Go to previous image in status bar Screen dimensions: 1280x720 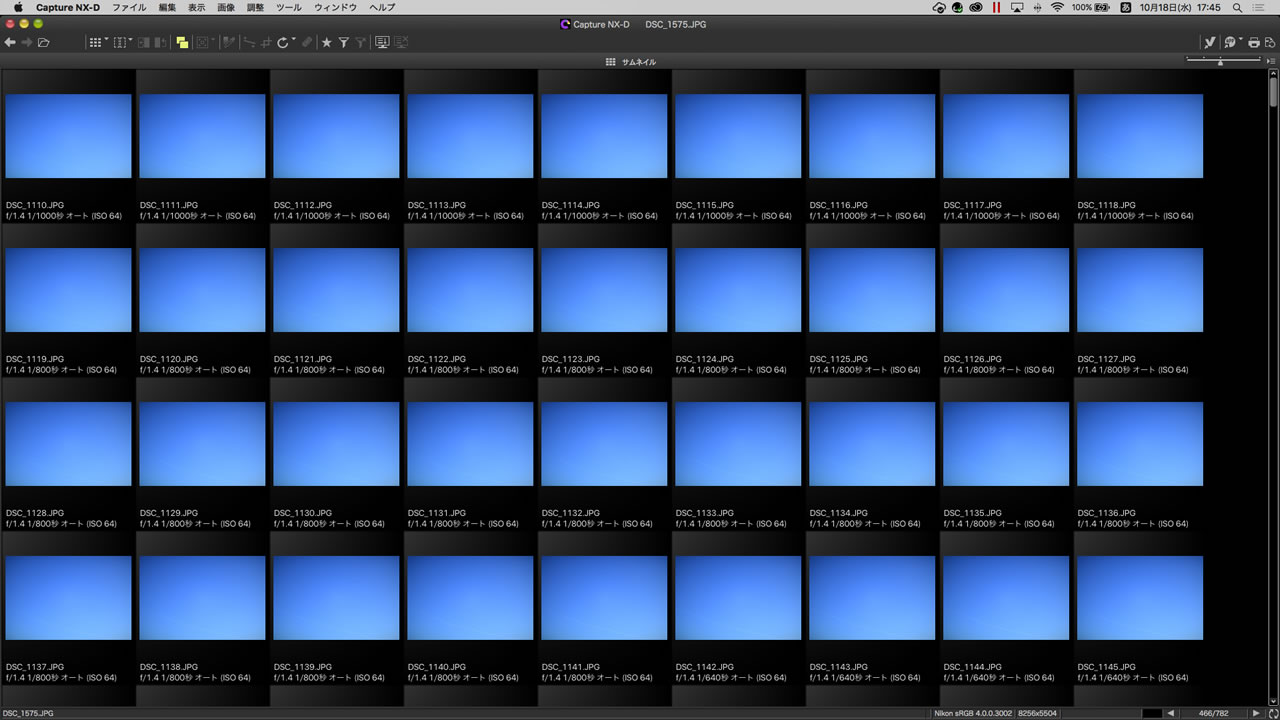tap(1170, 713)
